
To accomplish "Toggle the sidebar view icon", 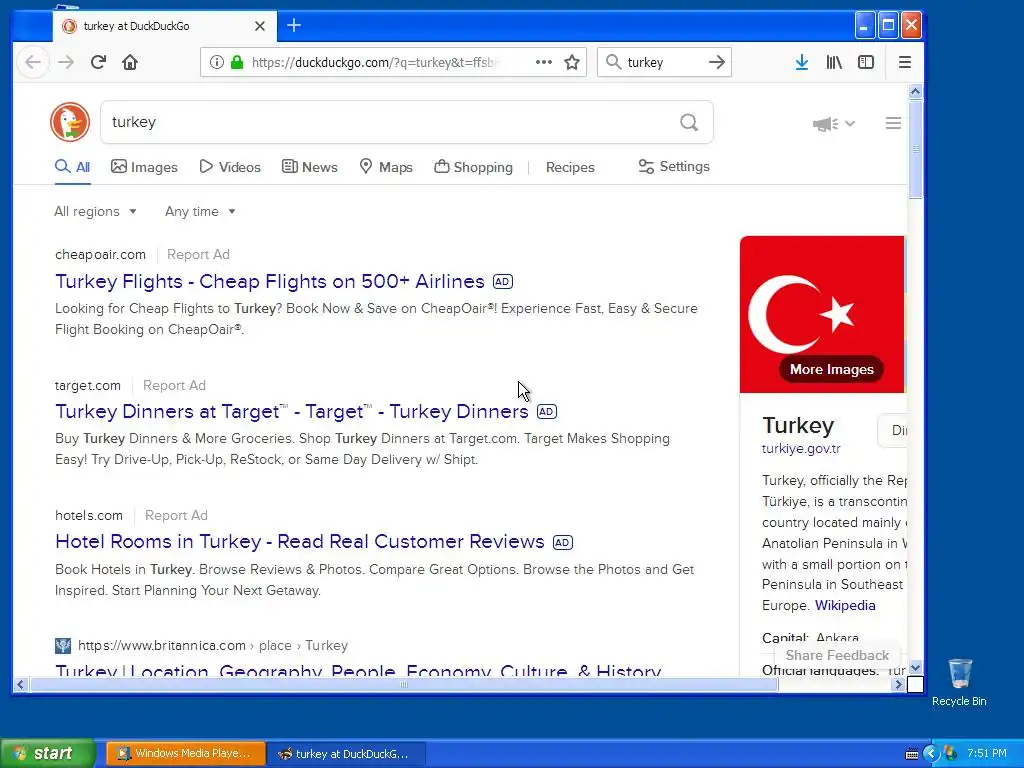I will [x=866, y=62].
